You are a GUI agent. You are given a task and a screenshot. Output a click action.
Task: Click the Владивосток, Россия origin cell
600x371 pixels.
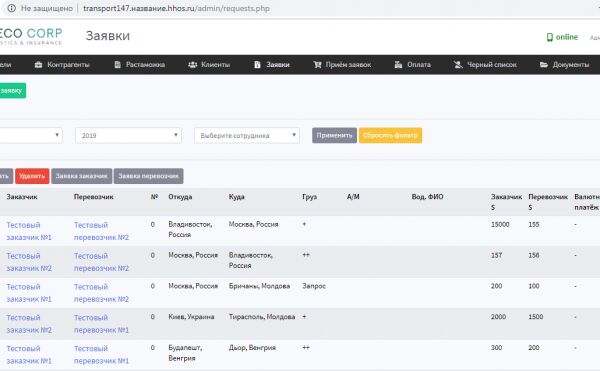190,229
